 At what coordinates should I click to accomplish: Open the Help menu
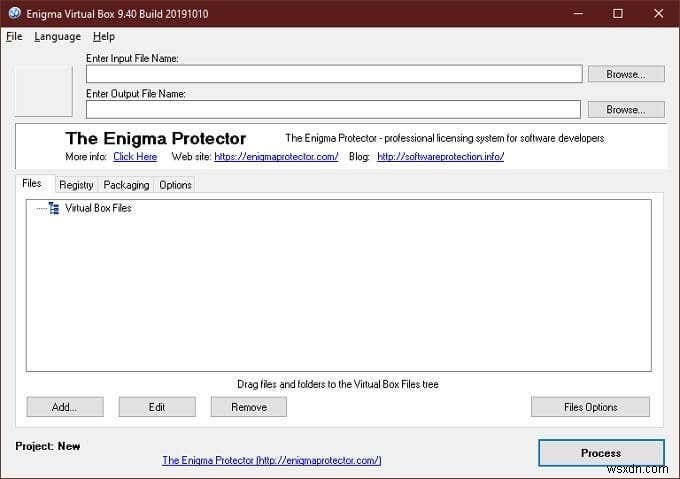pyautogui.click(x=104, y=37)
